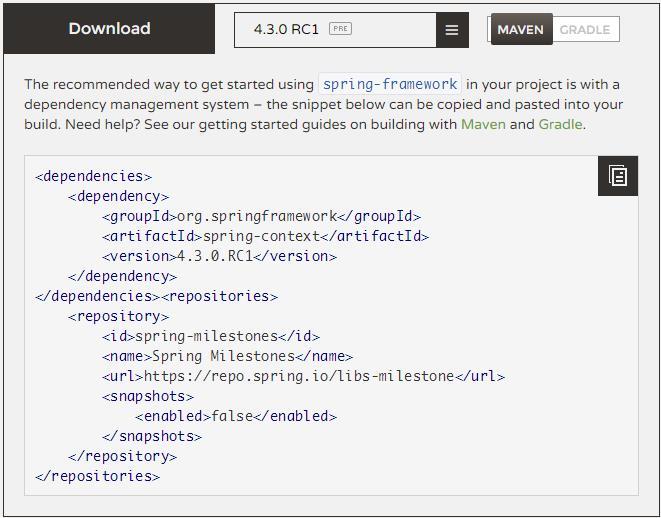The width and height of the screenshot is (661, 518).
Task: Click the opening <repository> line
Action: pyautogui.click(x=119, y=317)
